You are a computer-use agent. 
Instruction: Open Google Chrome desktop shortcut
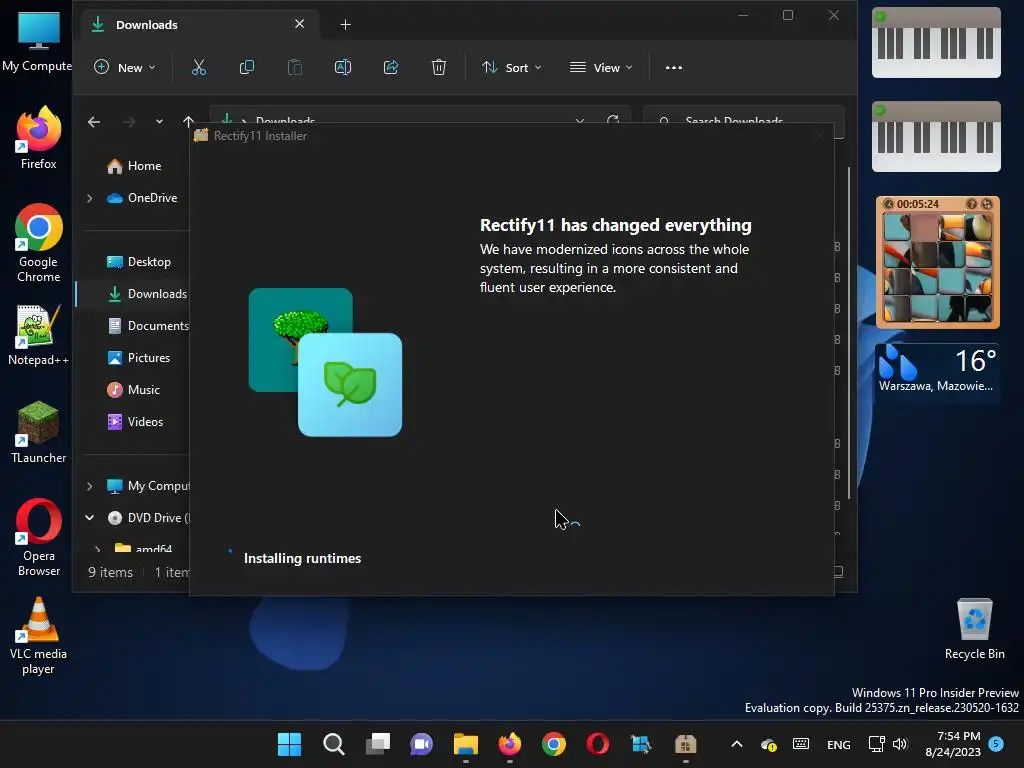pyautogui.click(x=38, y=243)
